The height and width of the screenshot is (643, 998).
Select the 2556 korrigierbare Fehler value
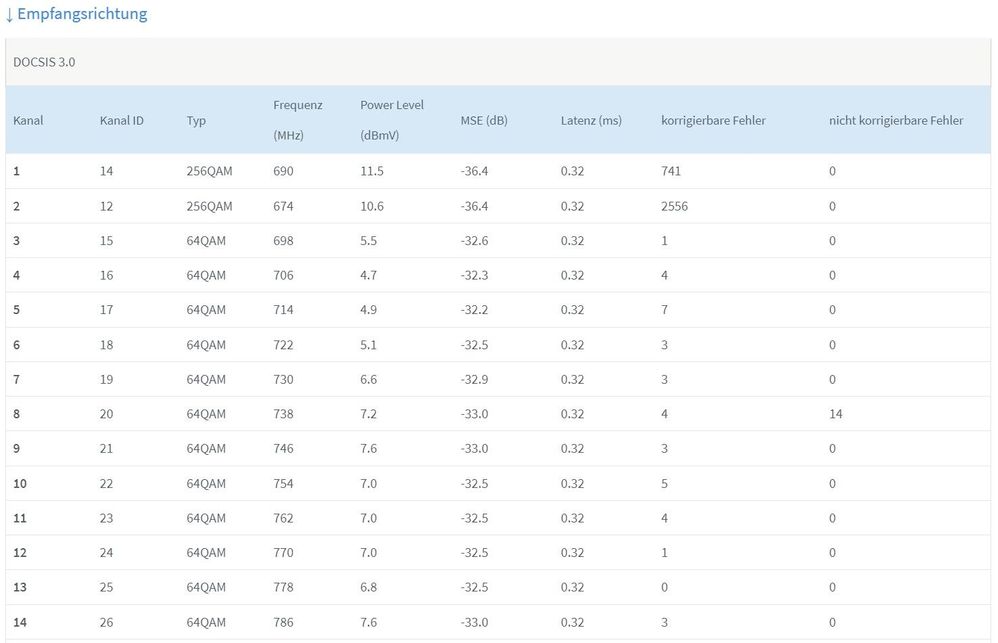(x=674, y=206)
